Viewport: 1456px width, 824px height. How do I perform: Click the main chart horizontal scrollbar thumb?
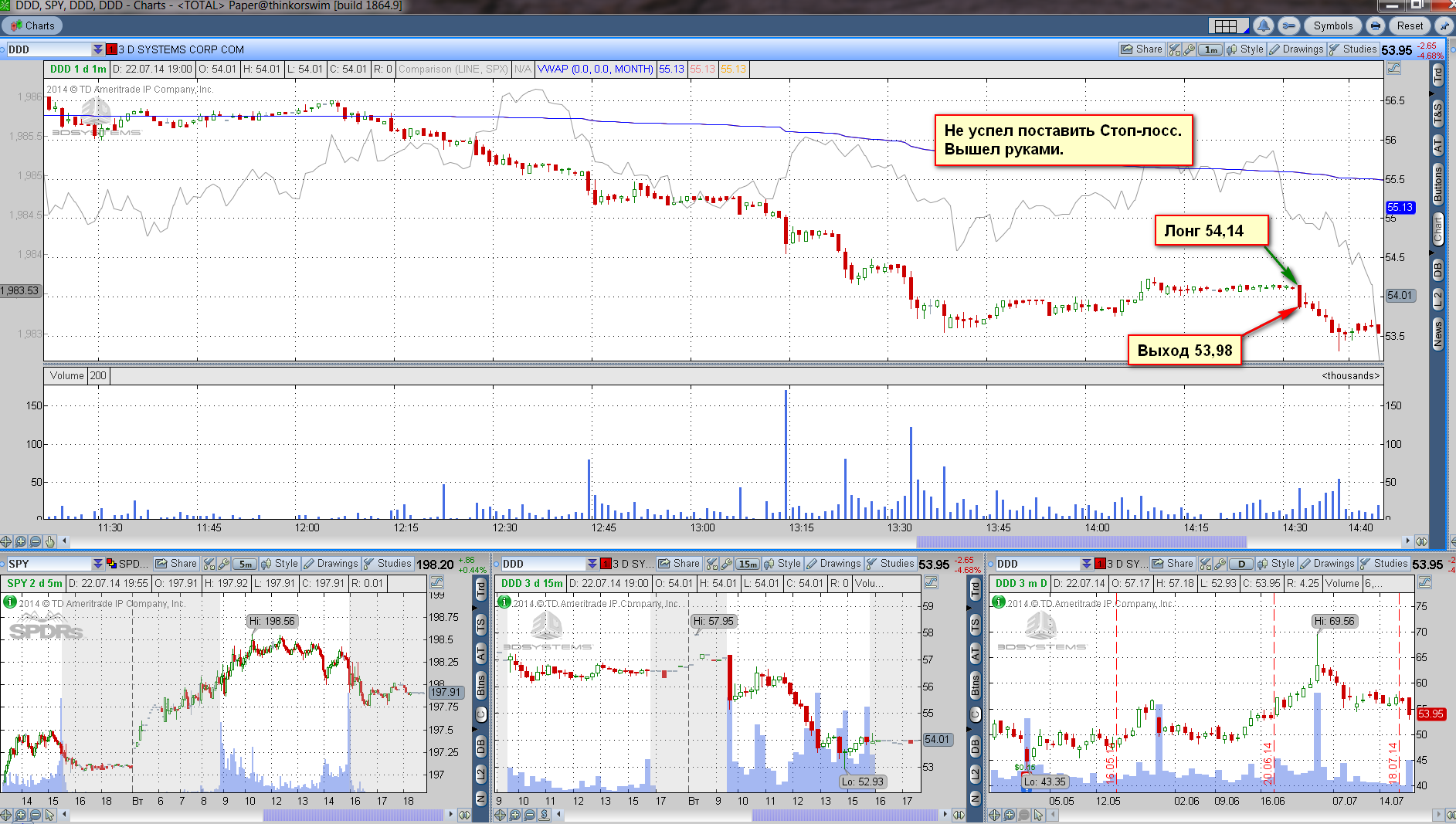click(1081, 541)
